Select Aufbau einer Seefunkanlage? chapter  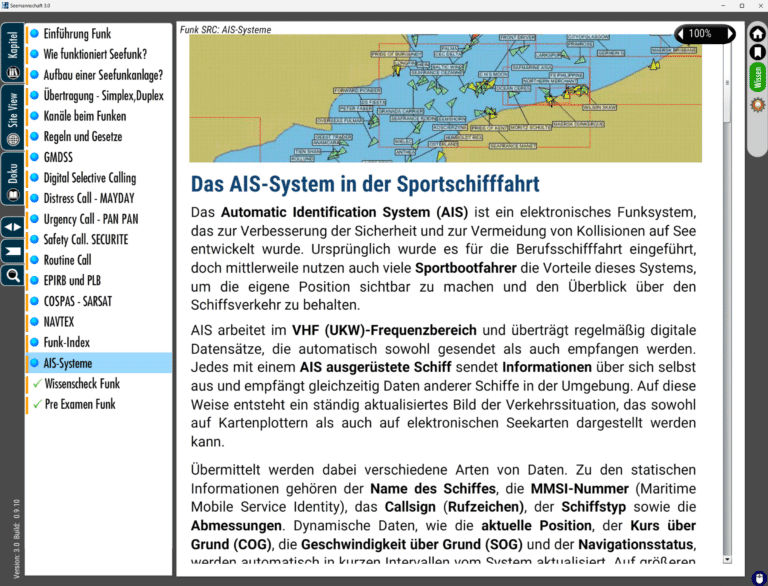pos(98,75)
